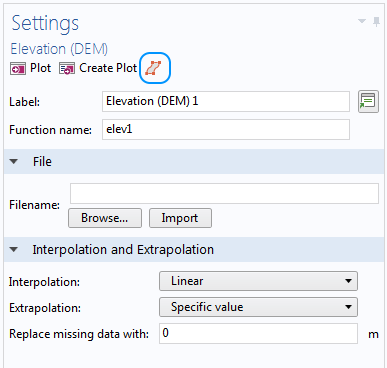This screenshot has height=368, width=387.
Task: Click the Plot icon button
Action: [x=18, y=69]
